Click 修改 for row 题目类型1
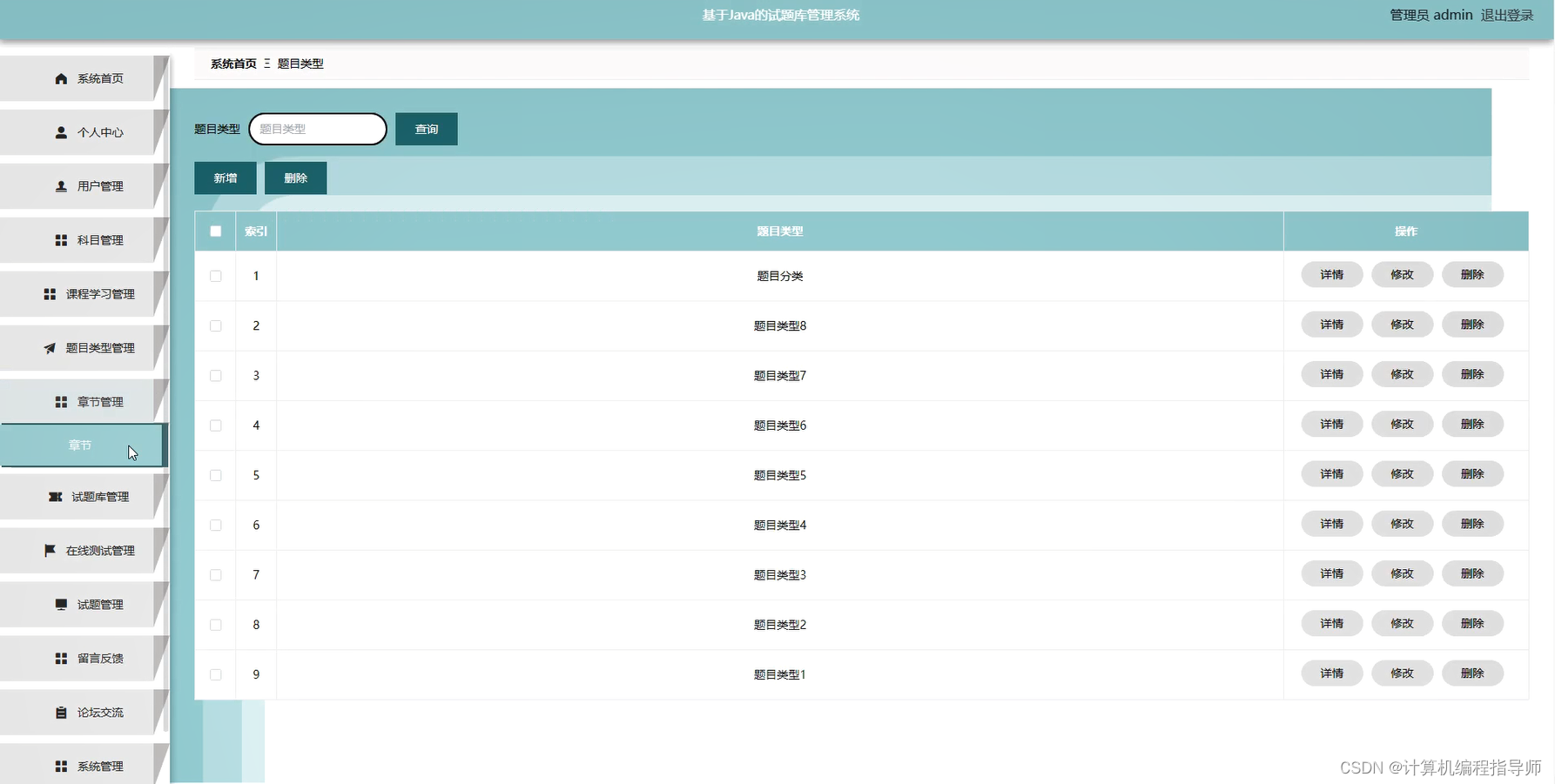Viewport: 1555px width, 784px height. click(1403, 673)
